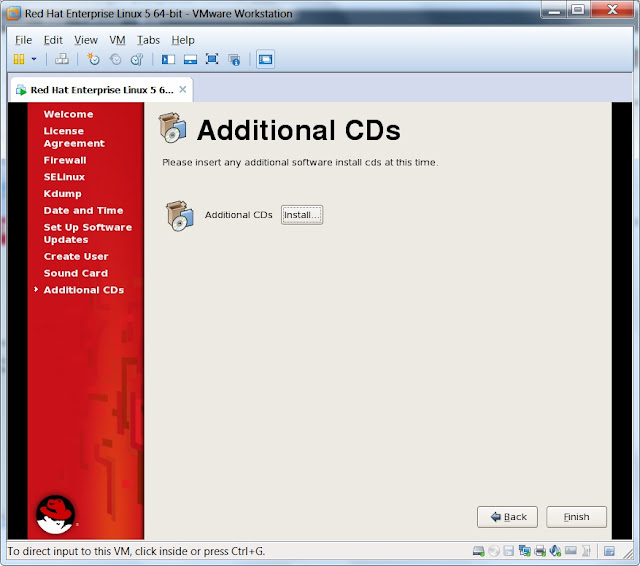Viewport: 640px width, 566px height.
Task: Click the 'Please insert any additional software' text
Action: [300, 162]
